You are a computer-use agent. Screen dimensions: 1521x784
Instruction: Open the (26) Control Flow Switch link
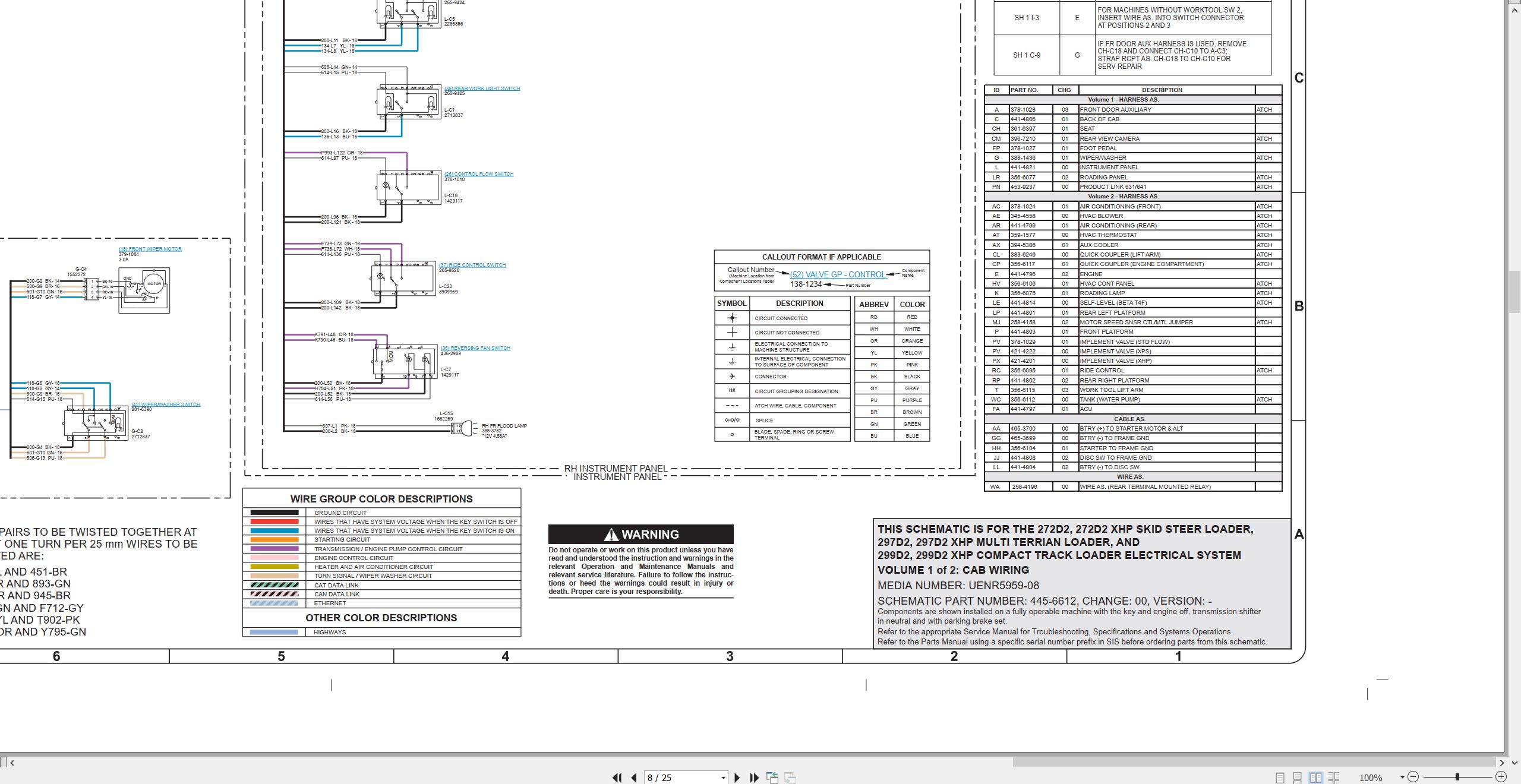click(x=479, y=174)
